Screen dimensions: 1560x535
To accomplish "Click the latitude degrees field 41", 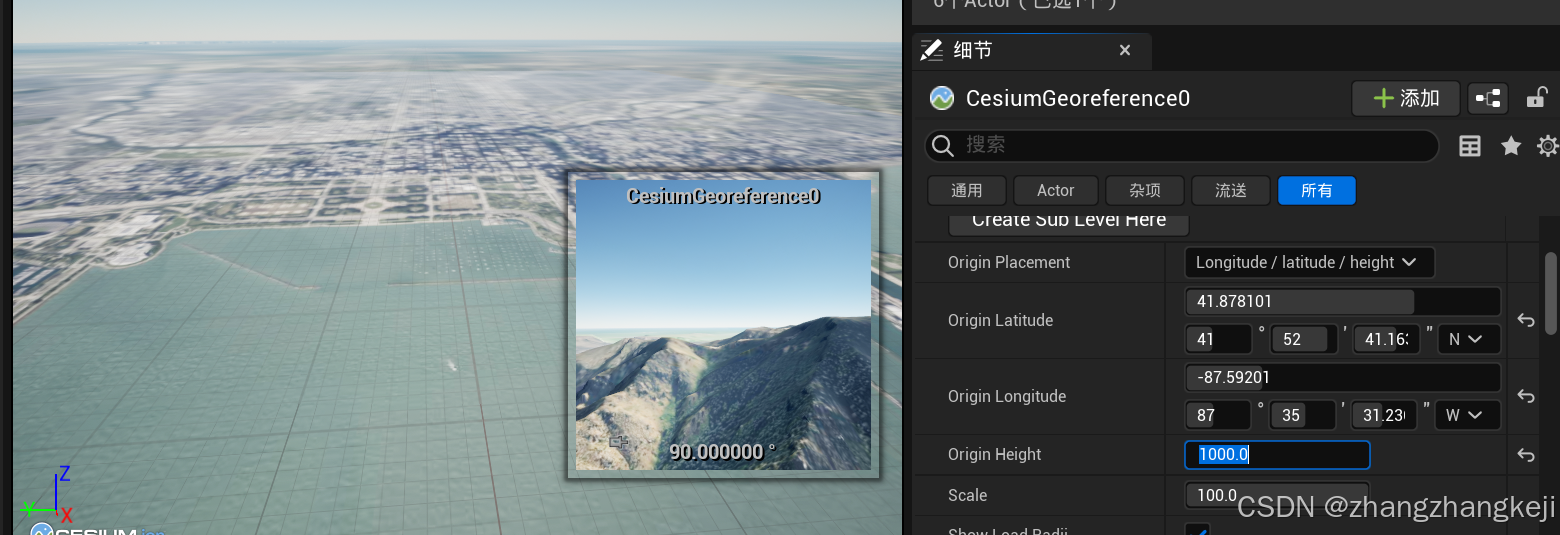I will click(x=1218, y=339).
